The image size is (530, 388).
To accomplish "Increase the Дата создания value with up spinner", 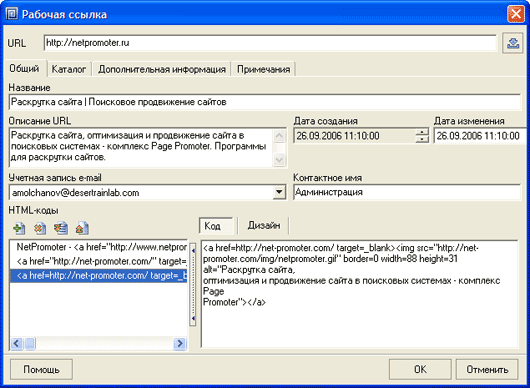I will (422, 132).
